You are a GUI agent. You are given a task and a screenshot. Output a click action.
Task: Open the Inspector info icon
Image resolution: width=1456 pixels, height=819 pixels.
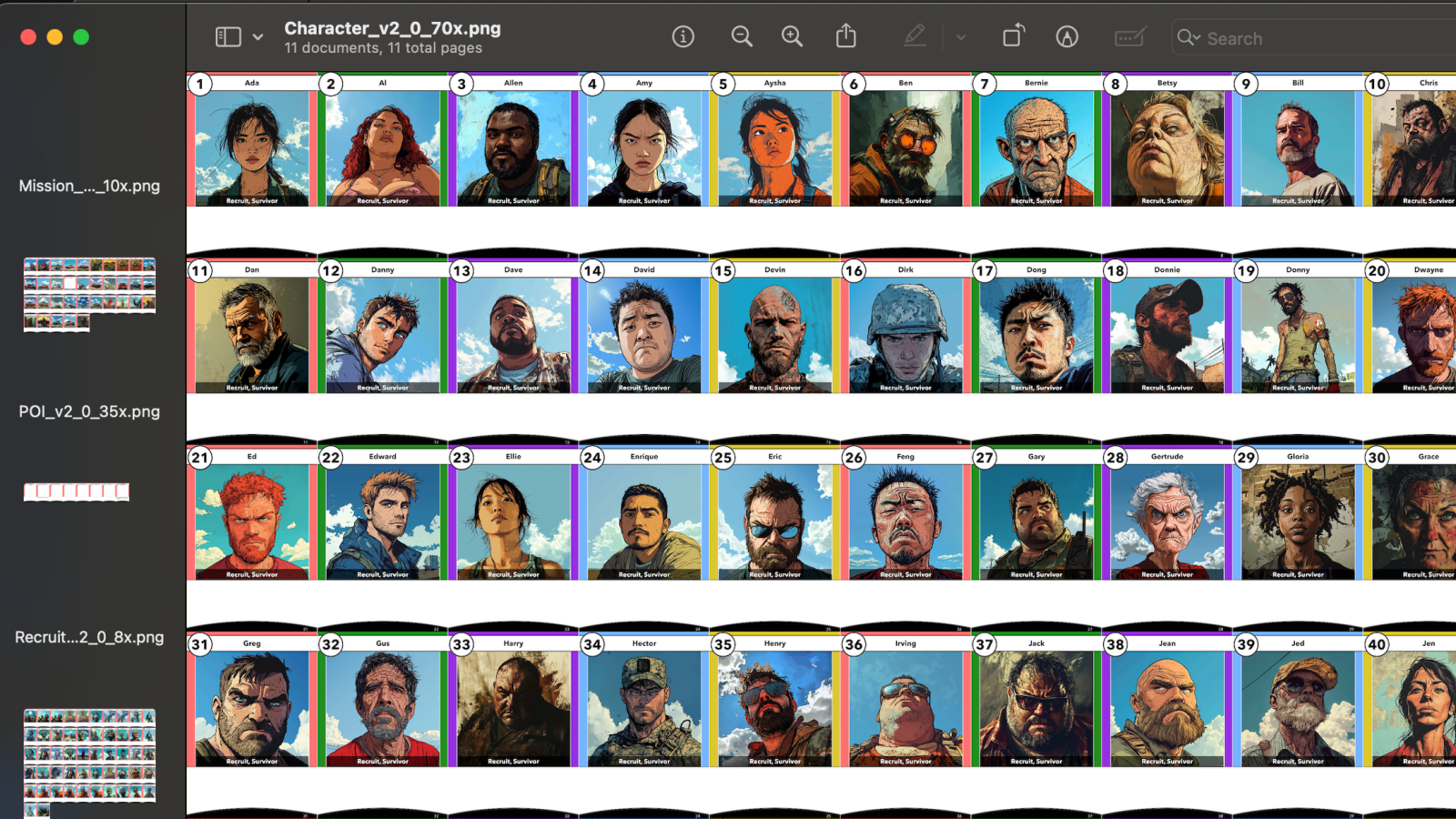coord(682,36)
